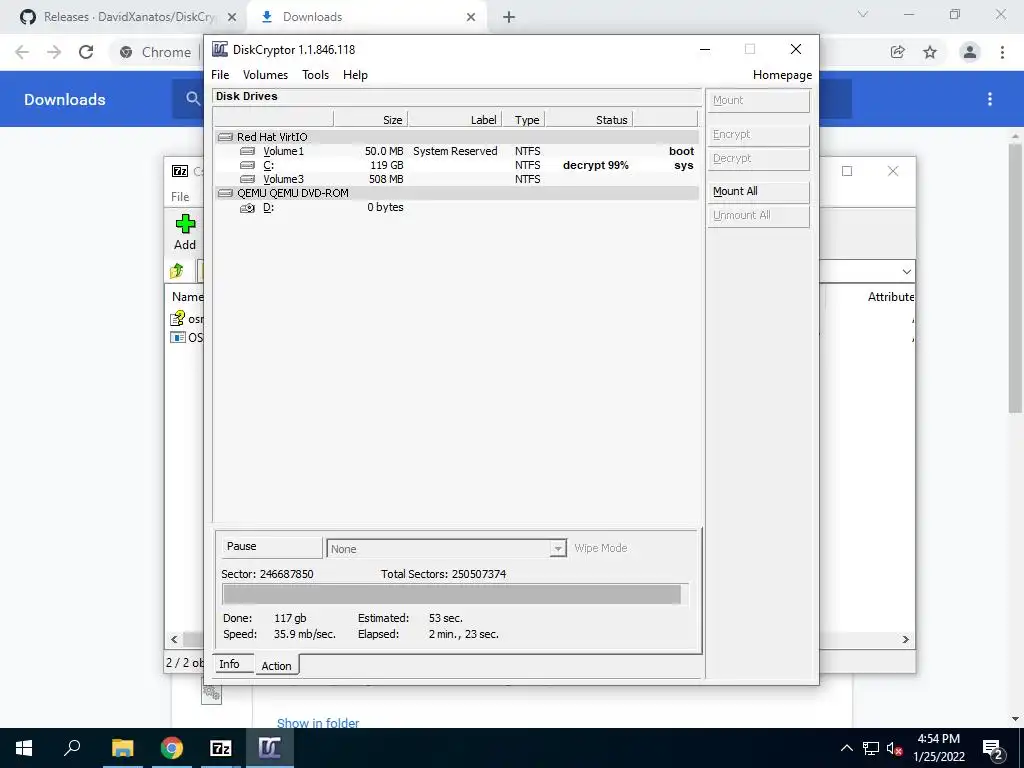Click the Mount All button
This screenshot has width=1024, height=768.
pyautogui.click(x=758, y=191)
